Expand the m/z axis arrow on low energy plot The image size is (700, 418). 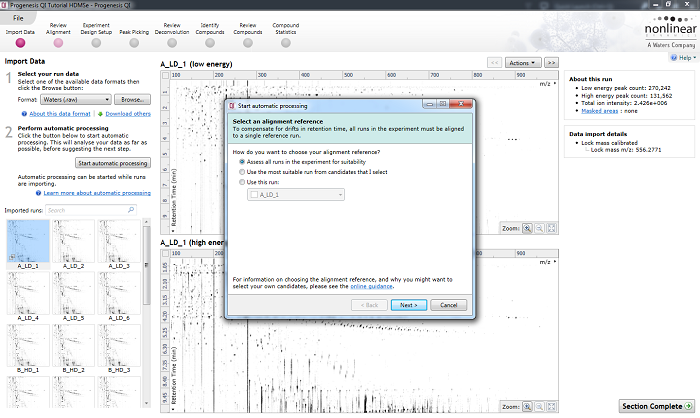[555, 84]
